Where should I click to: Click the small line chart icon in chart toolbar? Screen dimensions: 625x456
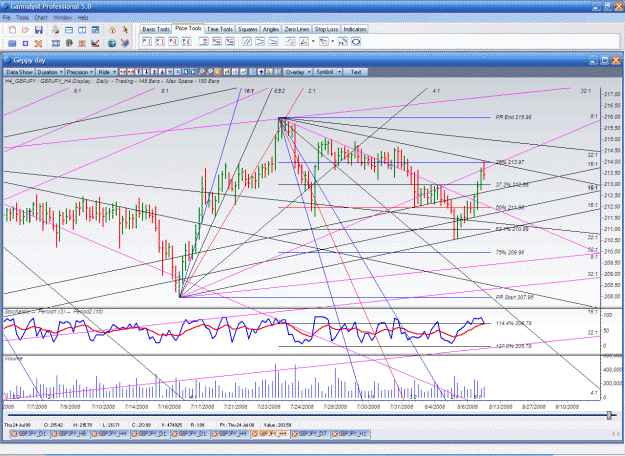[x=243, y=72]
